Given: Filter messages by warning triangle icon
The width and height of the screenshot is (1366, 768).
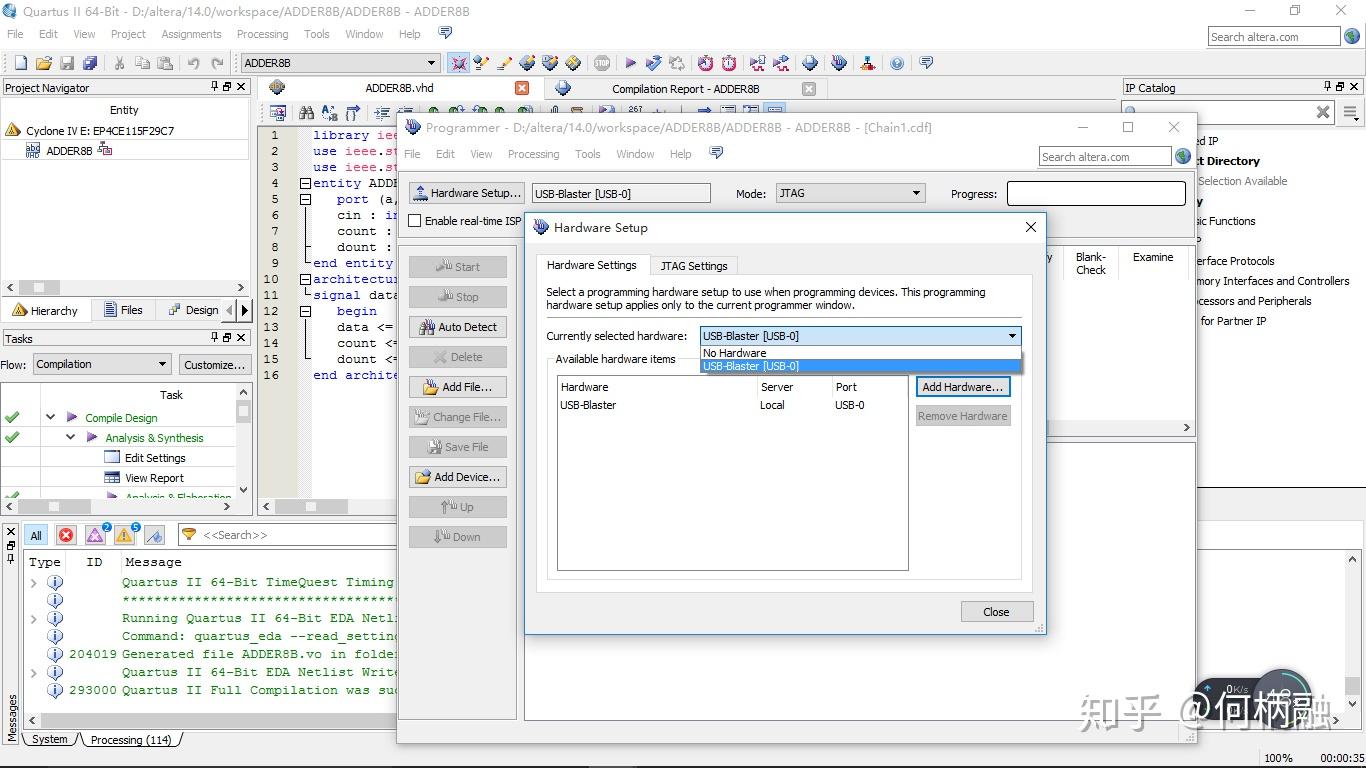Looking at the screenshot, I should click(x=124, y=535).
